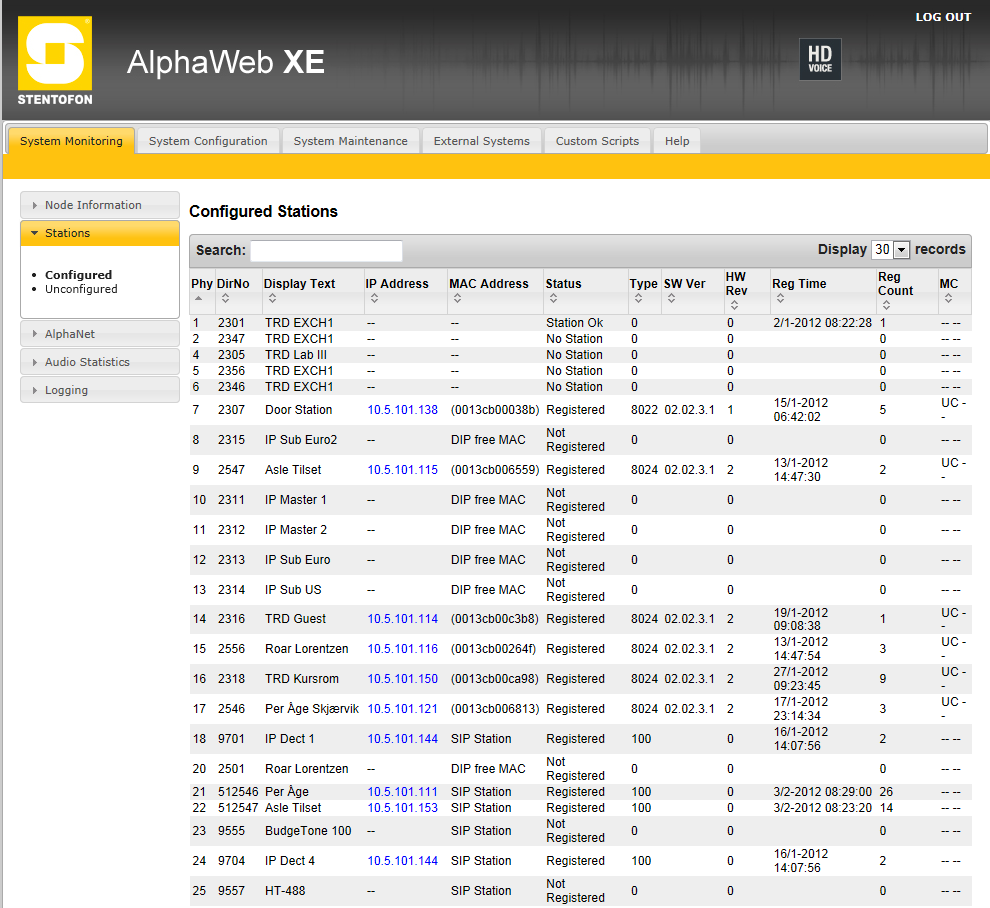Sort table by DirNo column arrows
The image size is (990, 908).
coord(225,298)
